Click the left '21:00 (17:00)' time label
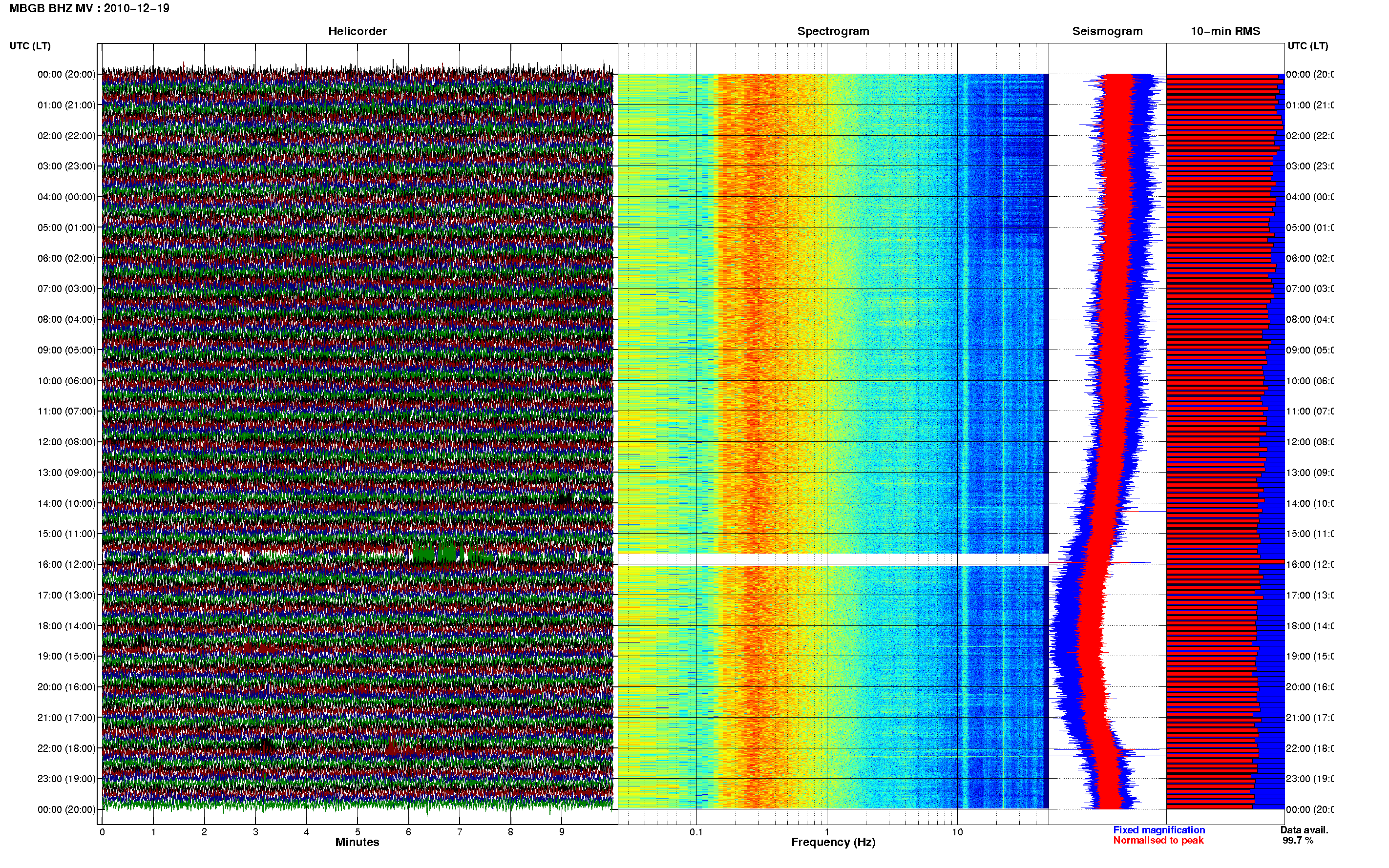 tap(66, 718)
